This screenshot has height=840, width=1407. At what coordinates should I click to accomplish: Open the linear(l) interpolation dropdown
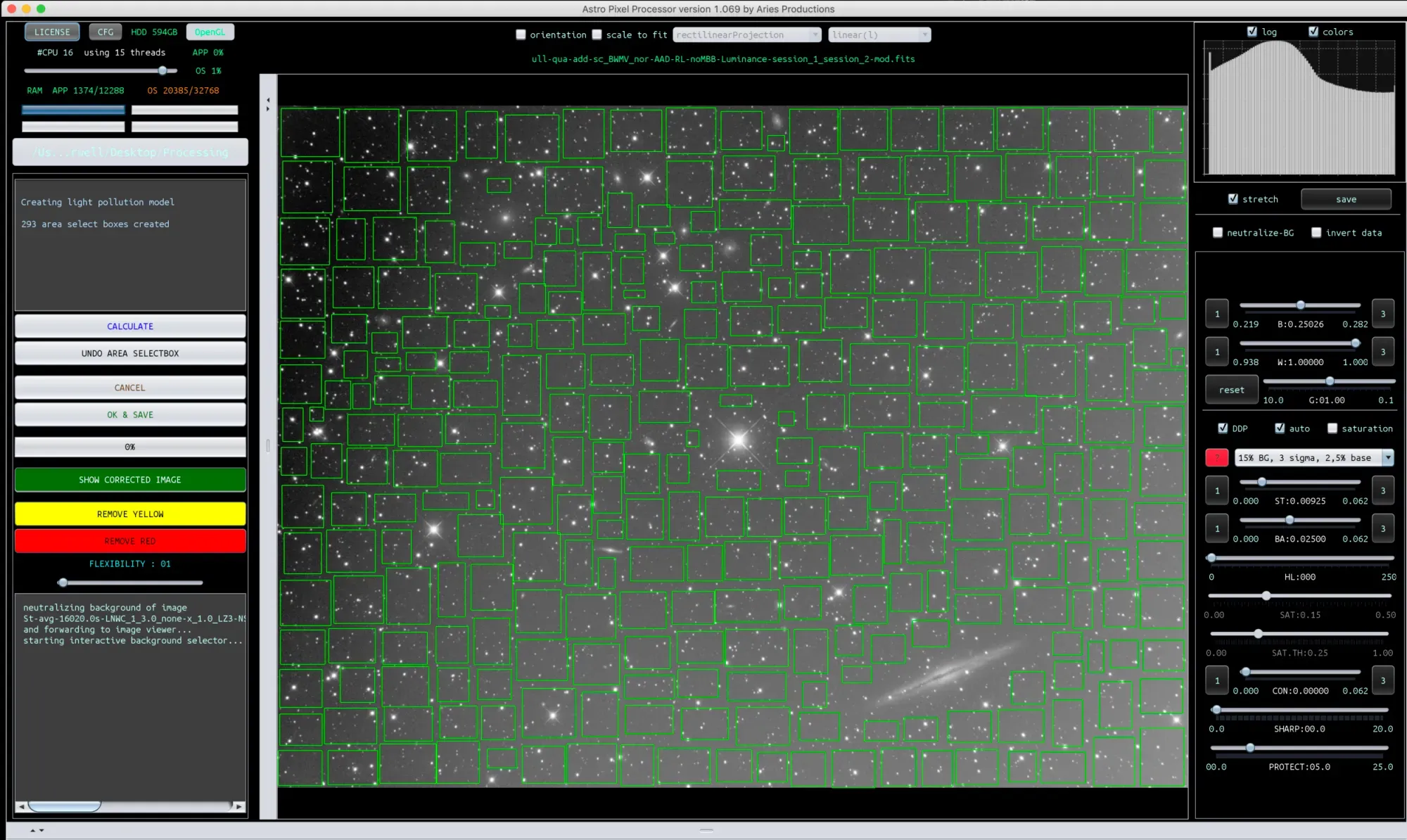coord(879,35)
